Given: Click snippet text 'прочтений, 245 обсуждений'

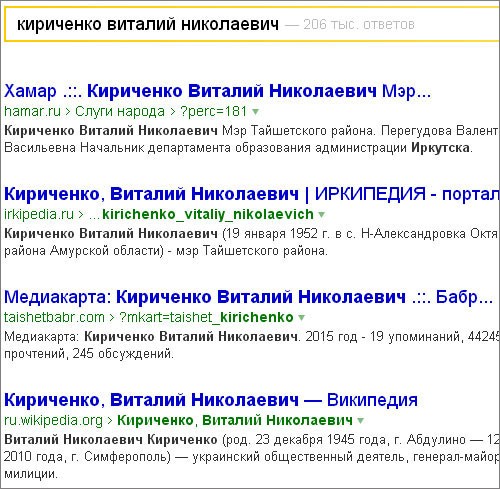Looking at the screenshot, I should pos(89,354).
